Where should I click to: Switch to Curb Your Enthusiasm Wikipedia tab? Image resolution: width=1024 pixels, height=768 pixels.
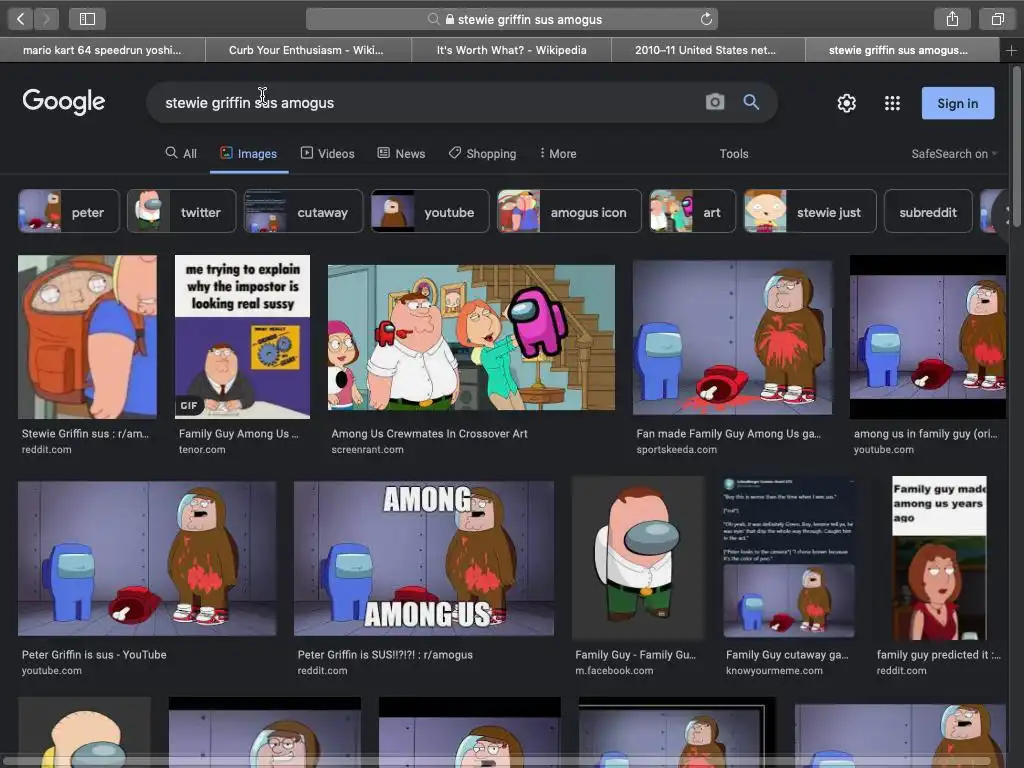coord(308,50)
